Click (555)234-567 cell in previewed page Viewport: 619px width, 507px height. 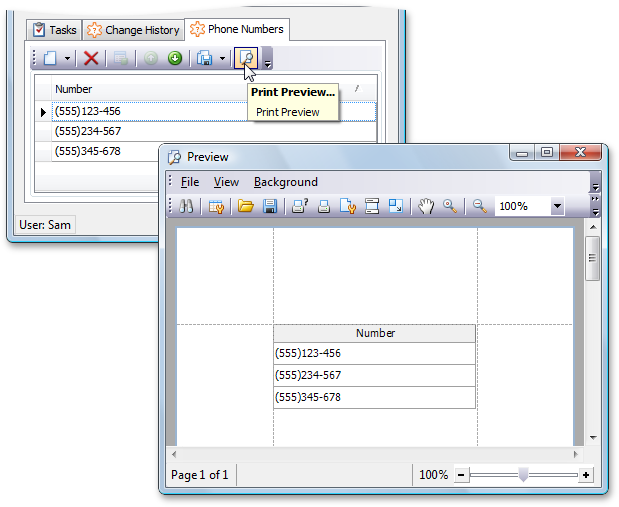(x=375, y=375)
